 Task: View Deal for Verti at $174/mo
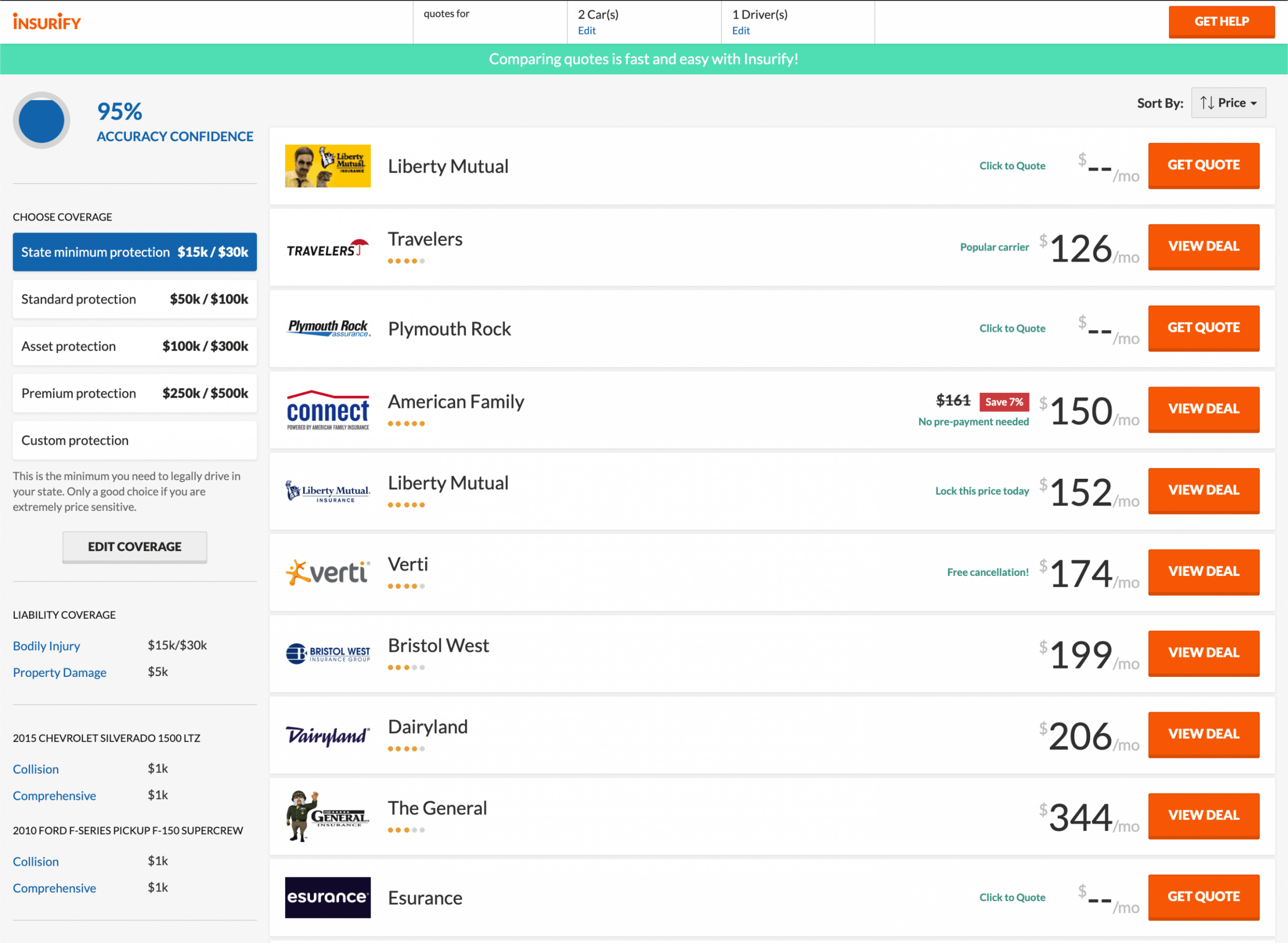tap(1203, 571)
